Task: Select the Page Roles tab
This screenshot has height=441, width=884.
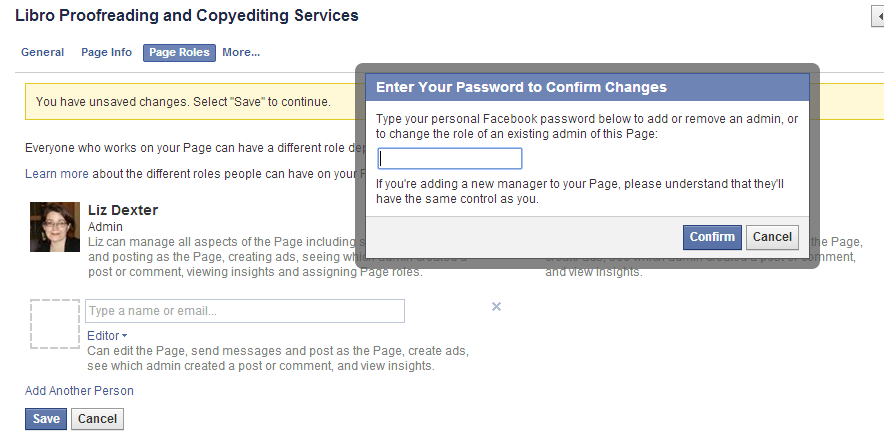Action: (x=179, y=52)
